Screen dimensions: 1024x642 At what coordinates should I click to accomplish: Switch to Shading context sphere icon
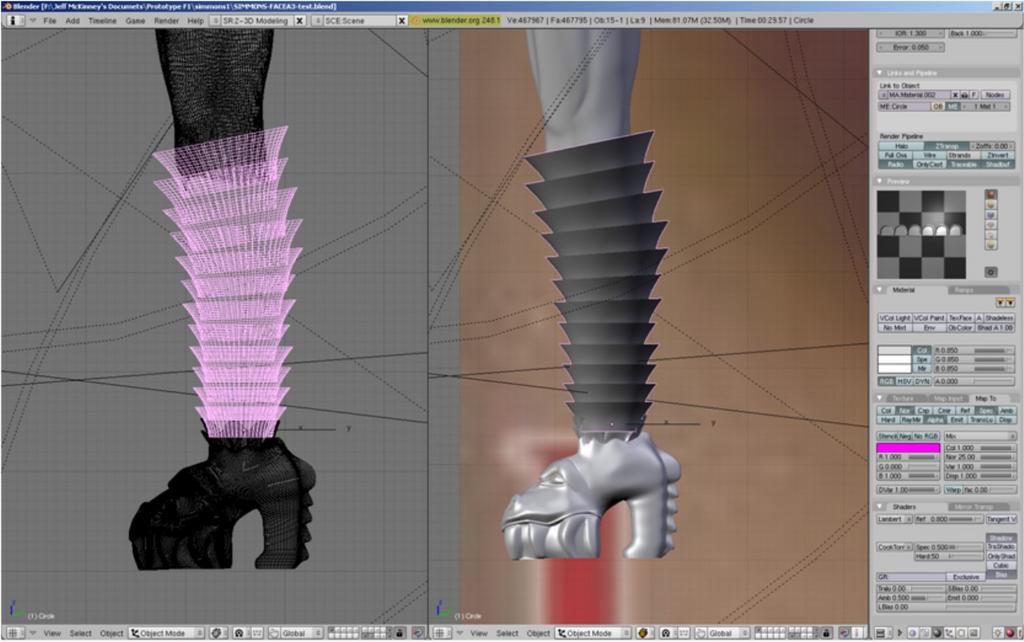click(x=936, y=633)
